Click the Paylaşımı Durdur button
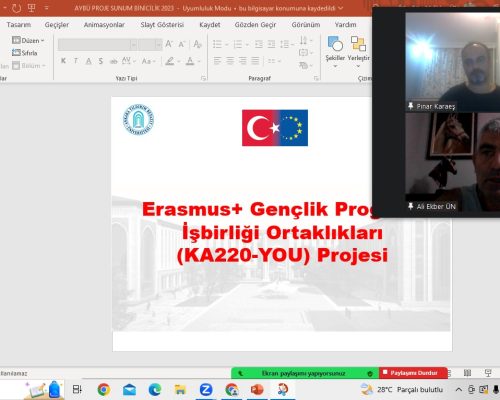500x400 pixels. tap(413, 373)
